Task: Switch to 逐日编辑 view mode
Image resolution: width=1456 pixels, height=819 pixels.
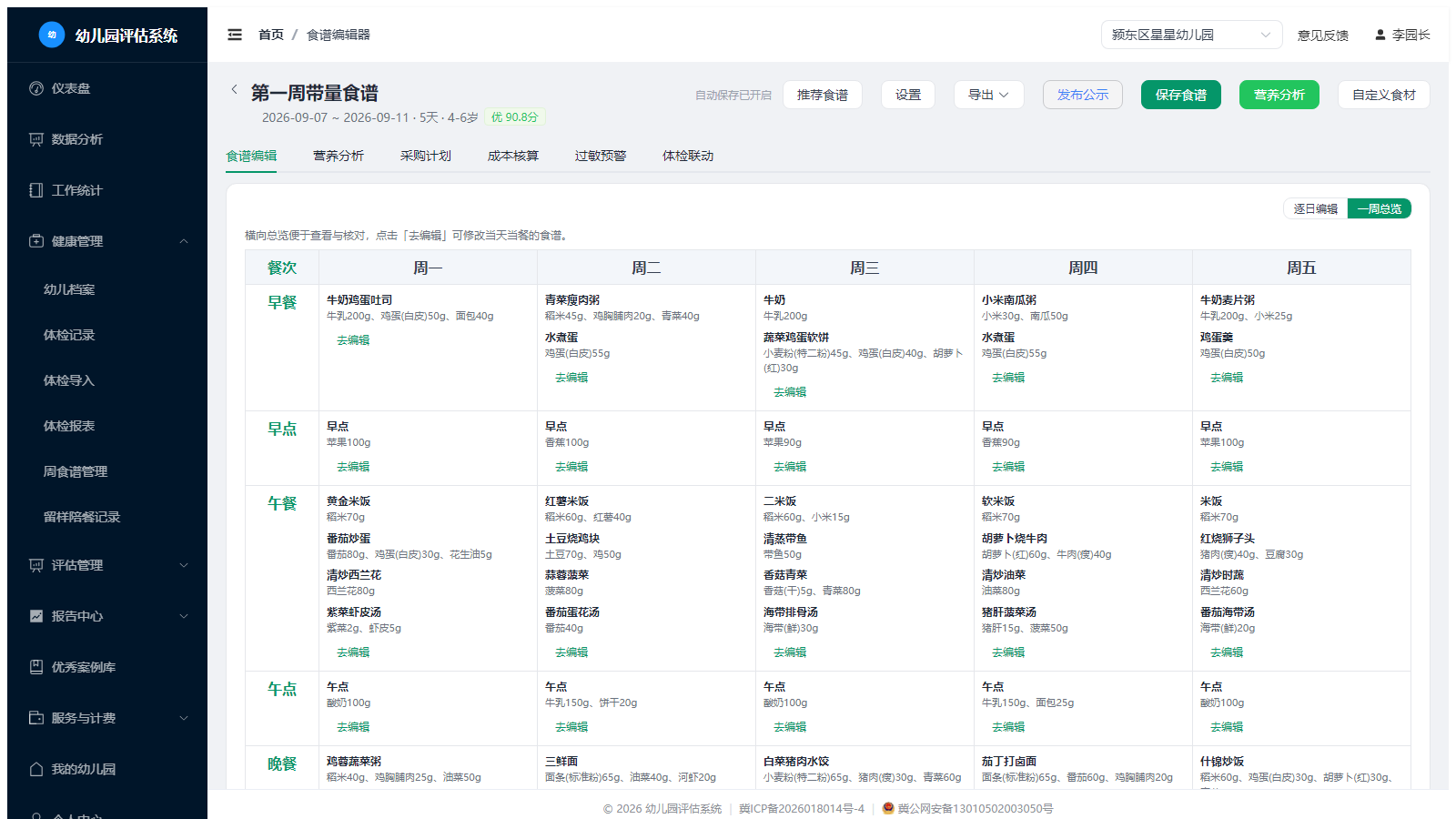Action: tap(1316, 208)
